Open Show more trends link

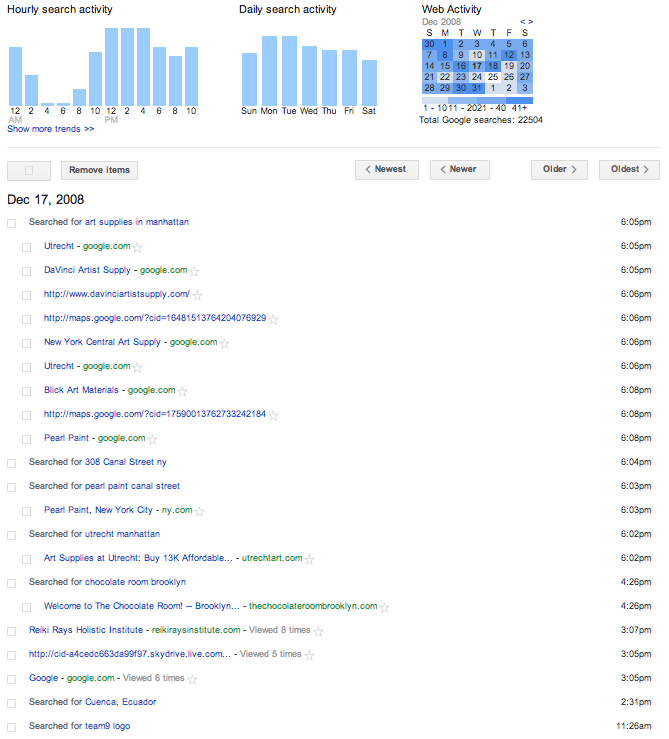point(50,129)
